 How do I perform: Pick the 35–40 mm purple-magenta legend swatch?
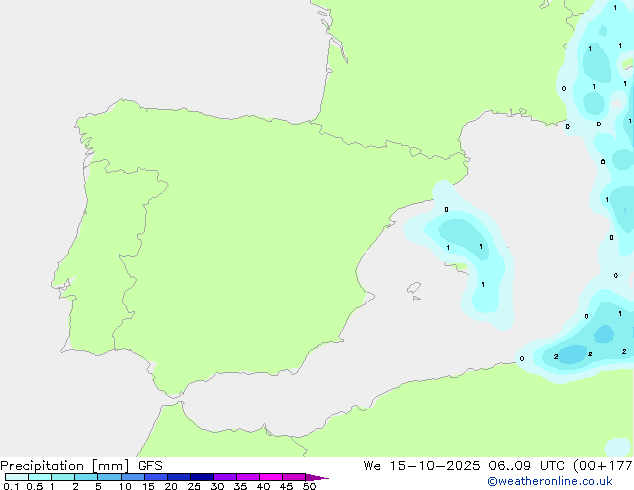click(248, 477)
